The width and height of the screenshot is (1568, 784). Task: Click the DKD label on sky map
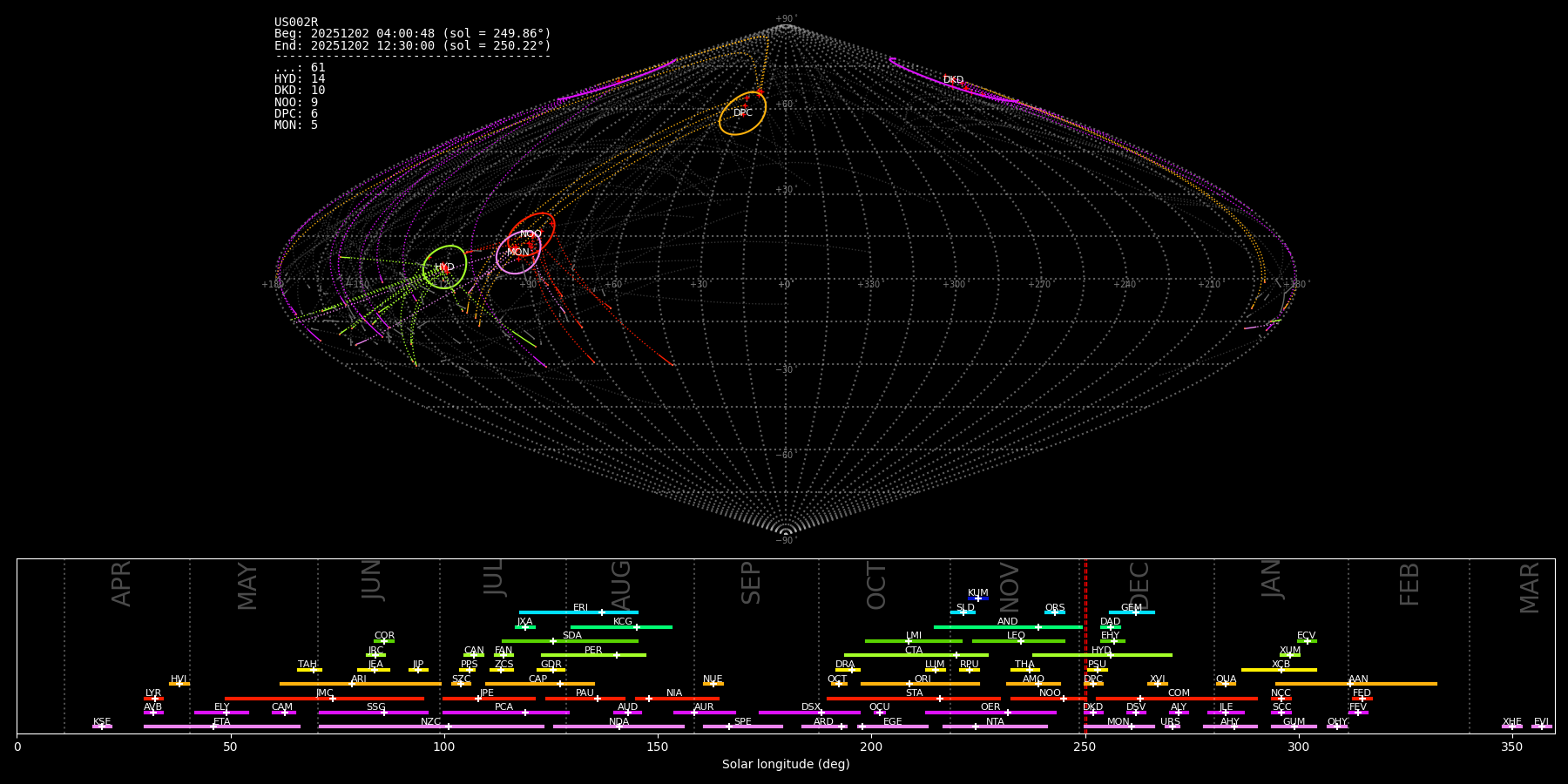pos(953,80)
